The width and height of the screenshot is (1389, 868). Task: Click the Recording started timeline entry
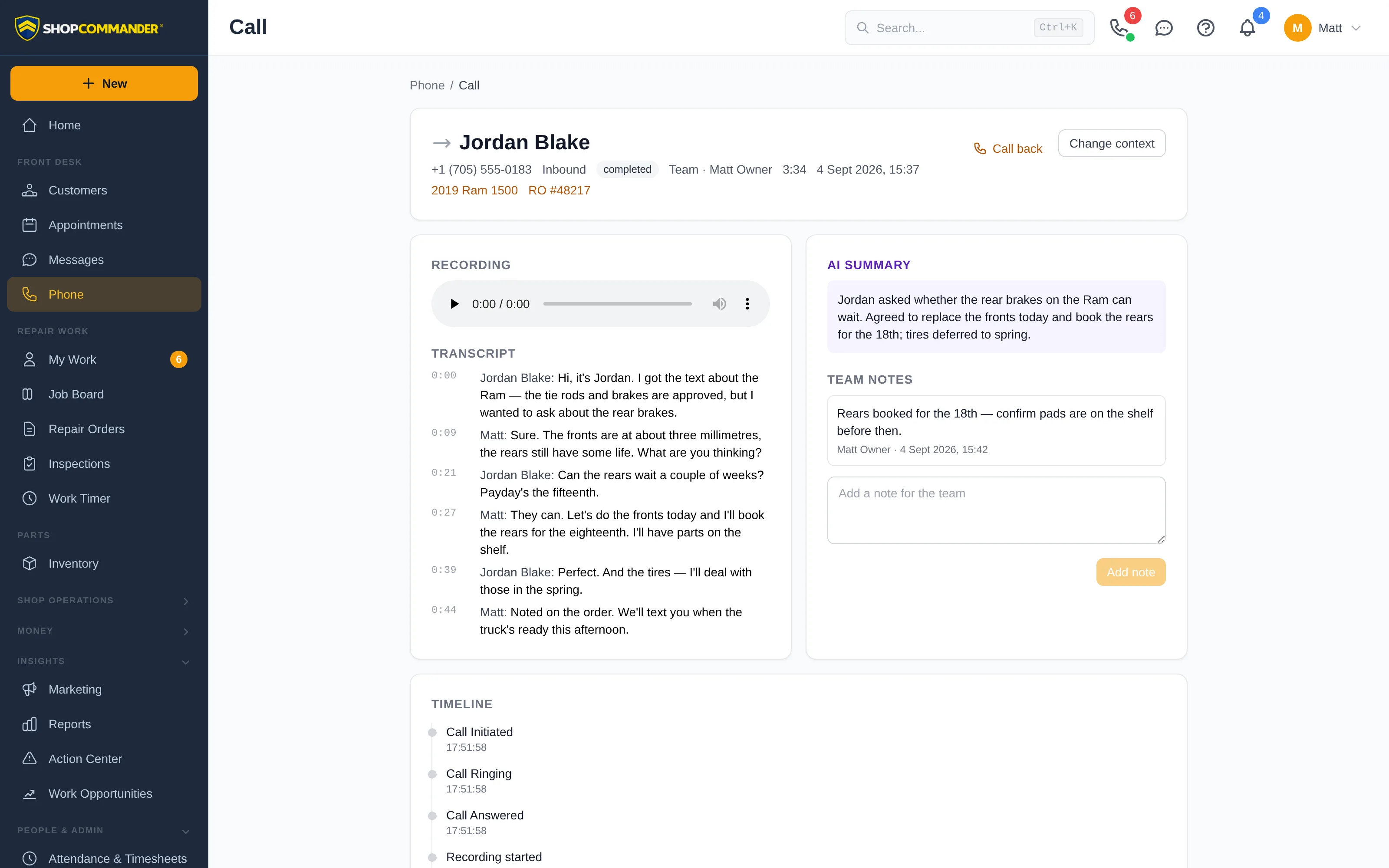coord(494,857)
